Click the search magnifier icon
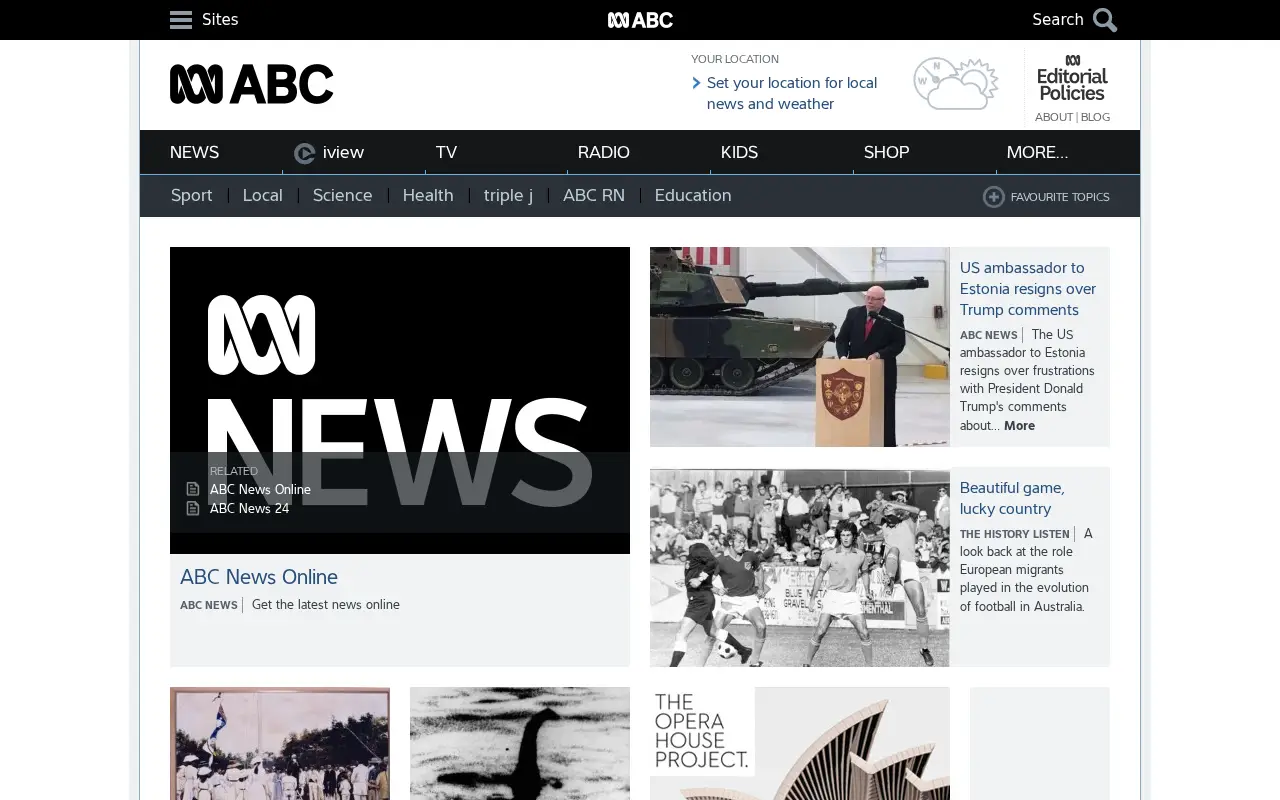This screenshot has width=1280, height=800. click(x=1105, y=20)
